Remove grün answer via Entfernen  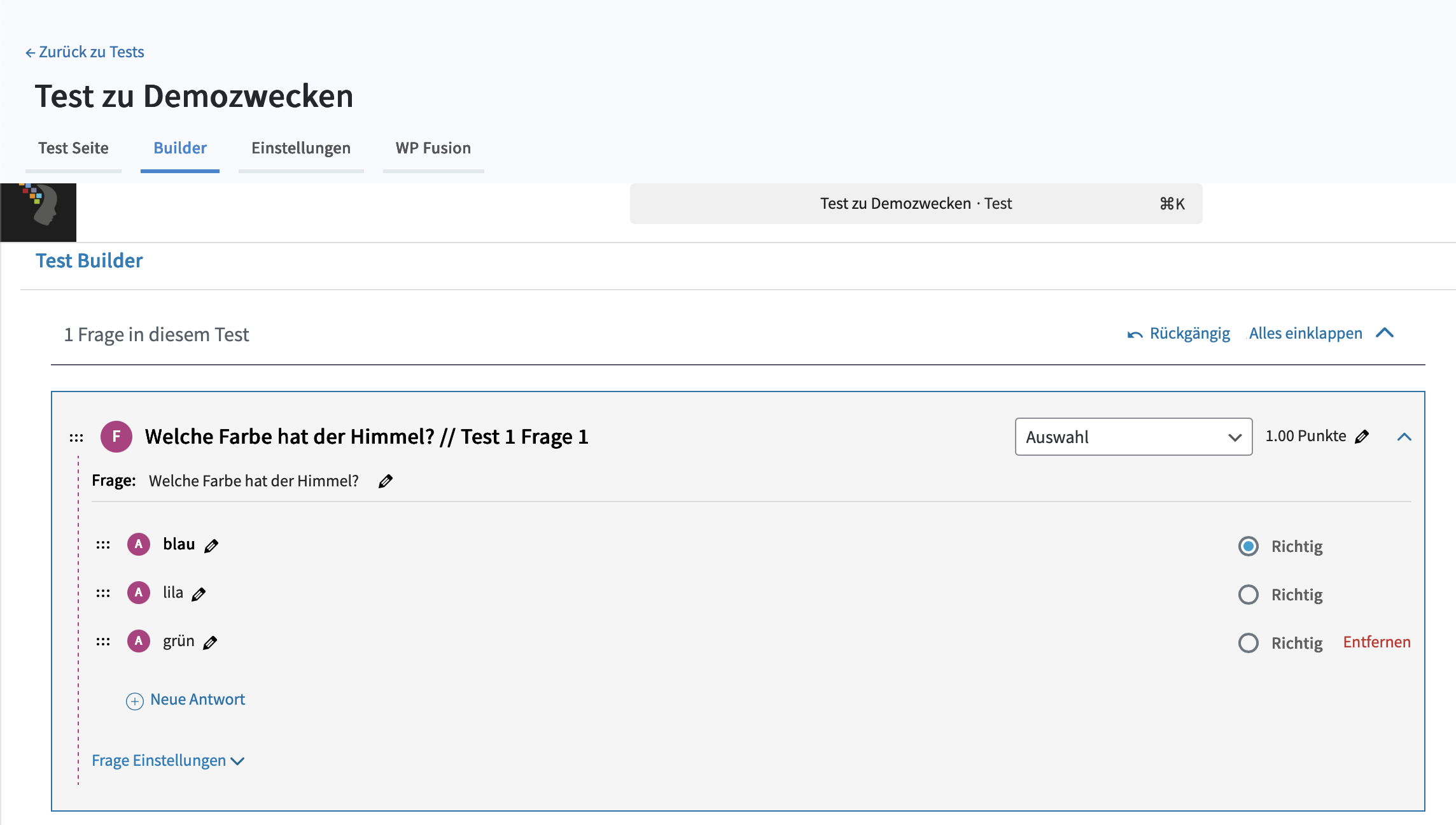tap(1376, 642)
